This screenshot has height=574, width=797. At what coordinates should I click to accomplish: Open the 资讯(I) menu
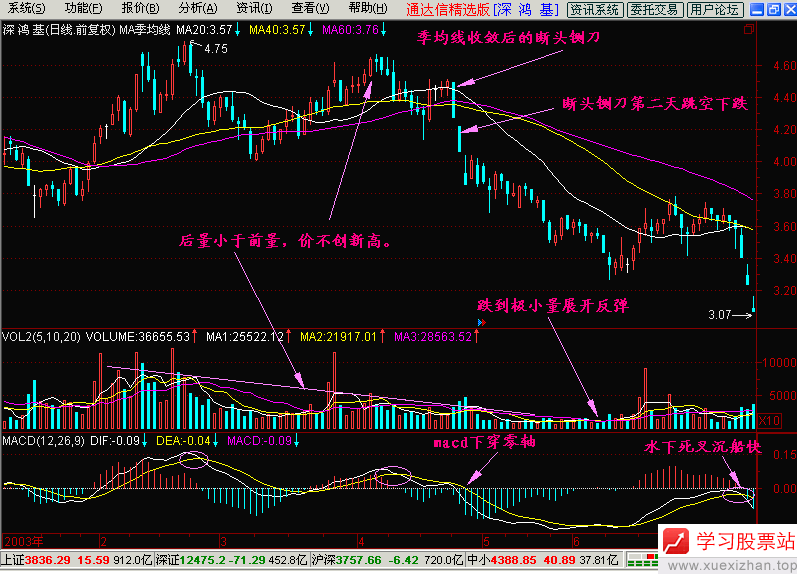(254, 9)
